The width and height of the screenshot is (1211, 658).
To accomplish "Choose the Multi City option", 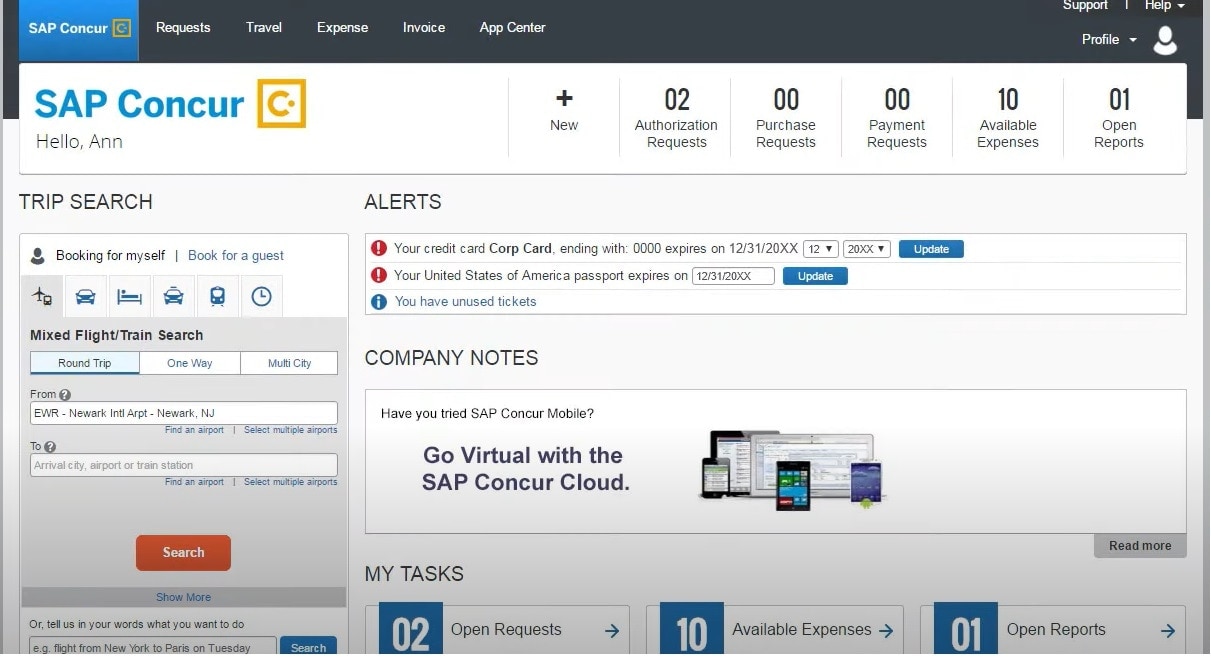I will coord(289,363).
